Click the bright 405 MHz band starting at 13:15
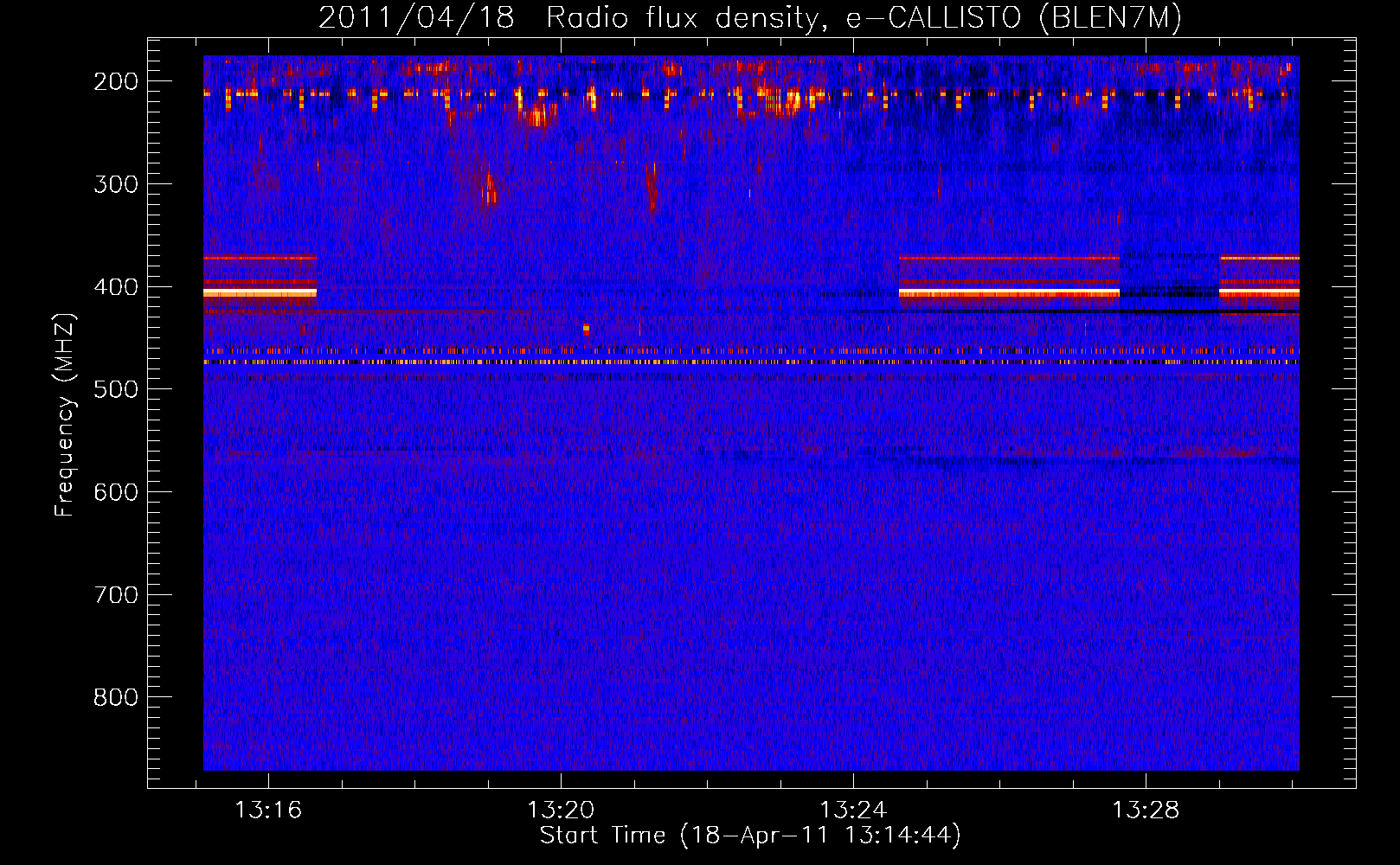 tap(260, 293)
